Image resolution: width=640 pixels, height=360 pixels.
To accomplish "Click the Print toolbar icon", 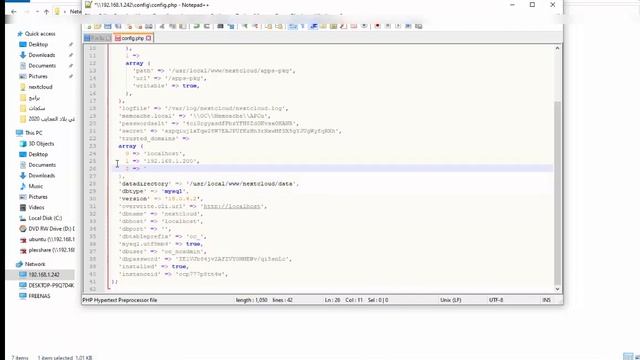I will [x=149, y=26].
